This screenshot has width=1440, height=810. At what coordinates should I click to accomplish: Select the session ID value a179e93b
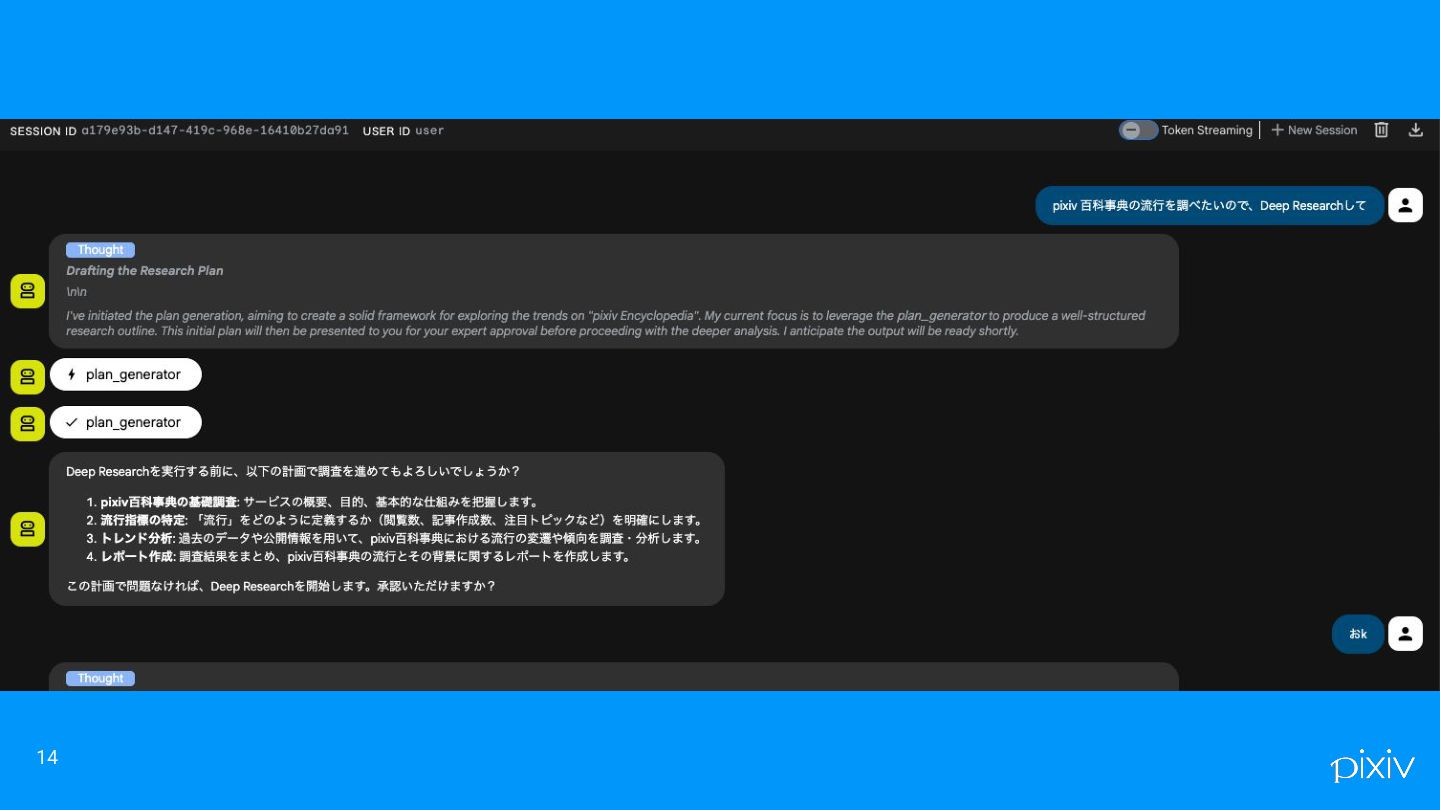coord(215,130)
